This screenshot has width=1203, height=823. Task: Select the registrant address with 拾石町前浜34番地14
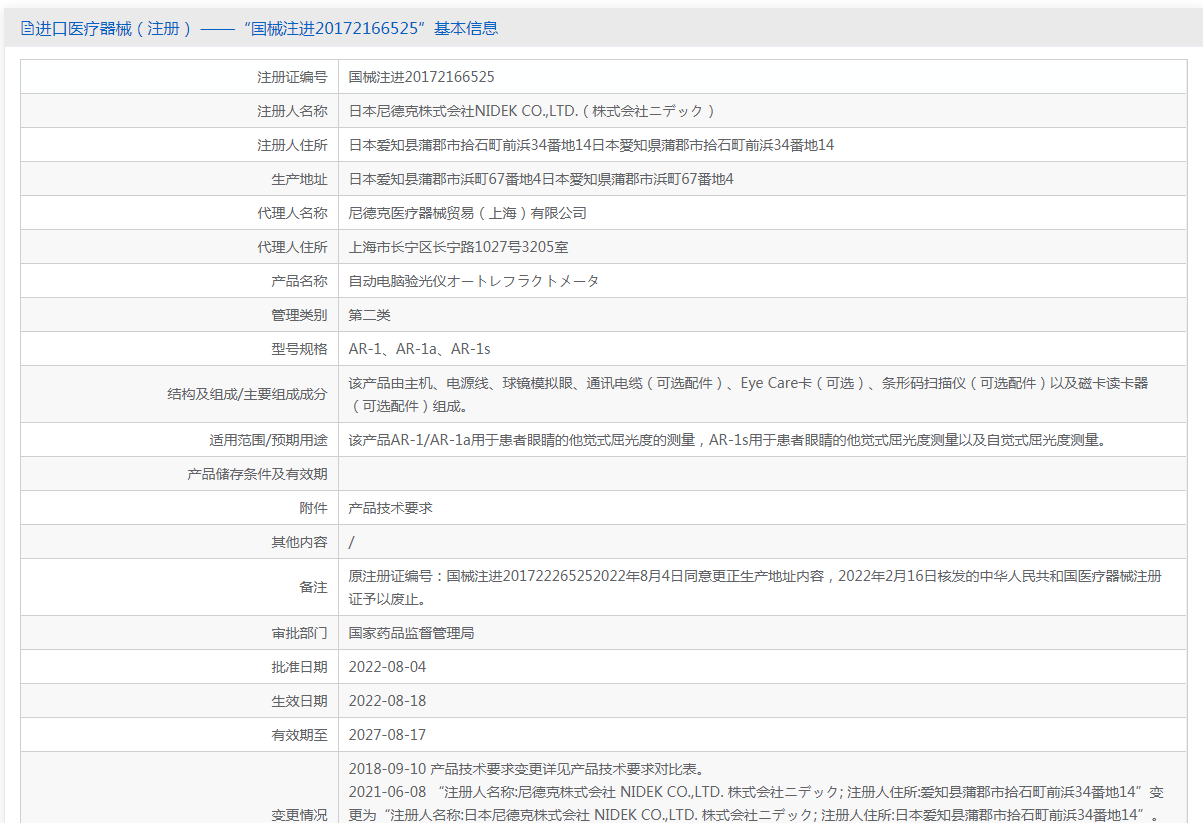click(591, 145)
